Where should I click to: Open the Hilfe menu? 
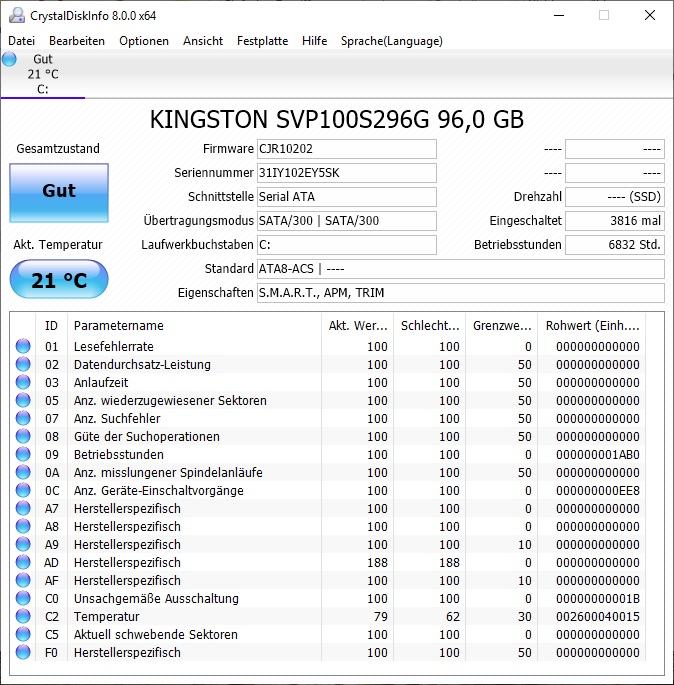pos(314,41)
